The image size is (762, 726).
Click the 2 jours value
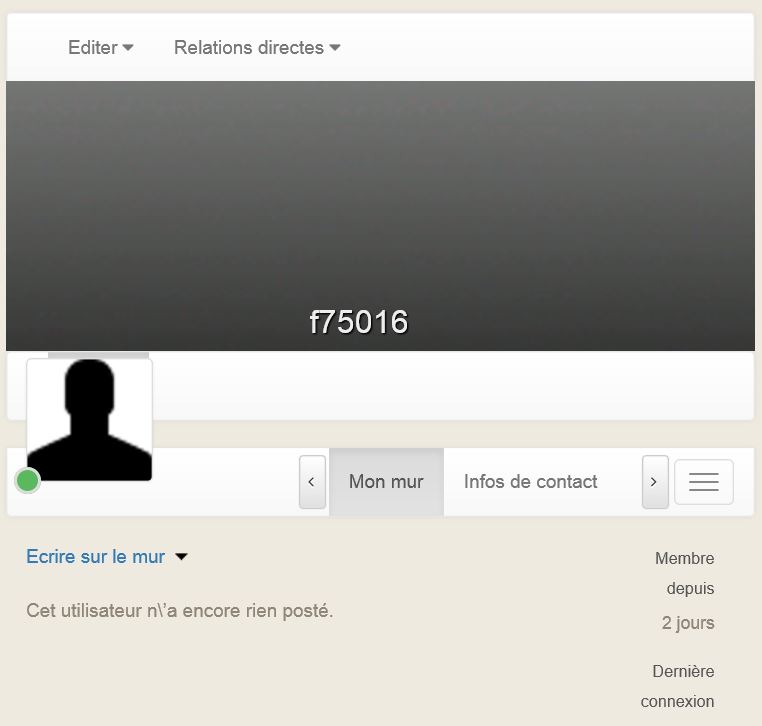coord(688,623)
